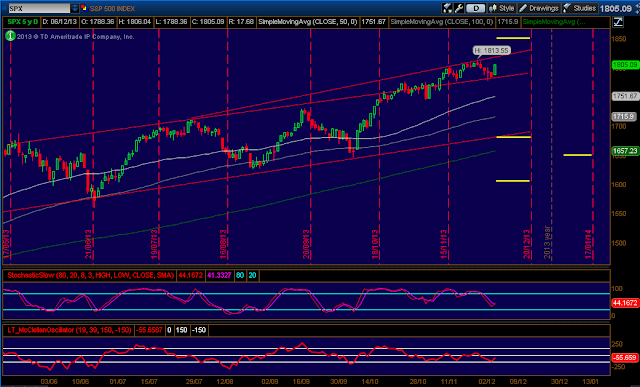The width and height of the screenshot is (640, 387).
Task: Click the H: 1813.55 high price bubble
Action: coord(492,51)
